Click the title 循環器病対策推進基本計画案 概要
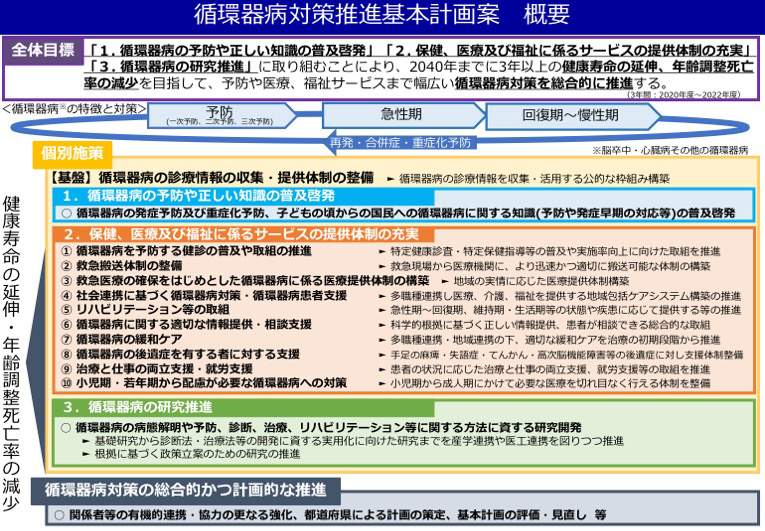Viewport: 765px width, 531px height. 382,14
